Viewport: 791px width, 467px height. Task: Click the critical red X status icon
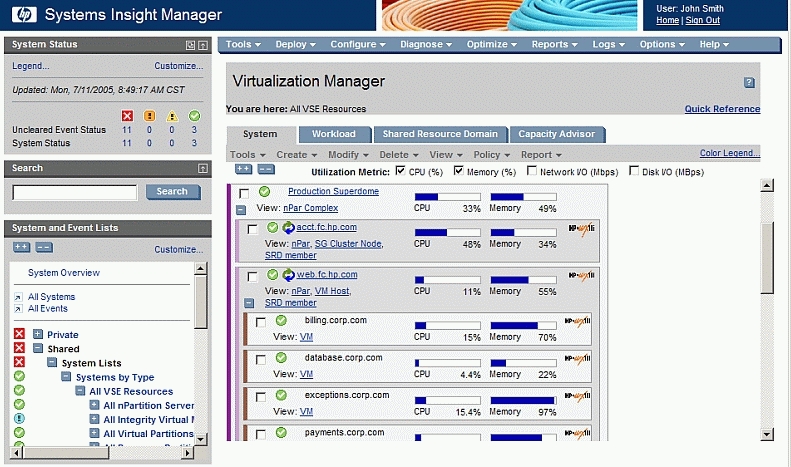(x=127, y=116)
